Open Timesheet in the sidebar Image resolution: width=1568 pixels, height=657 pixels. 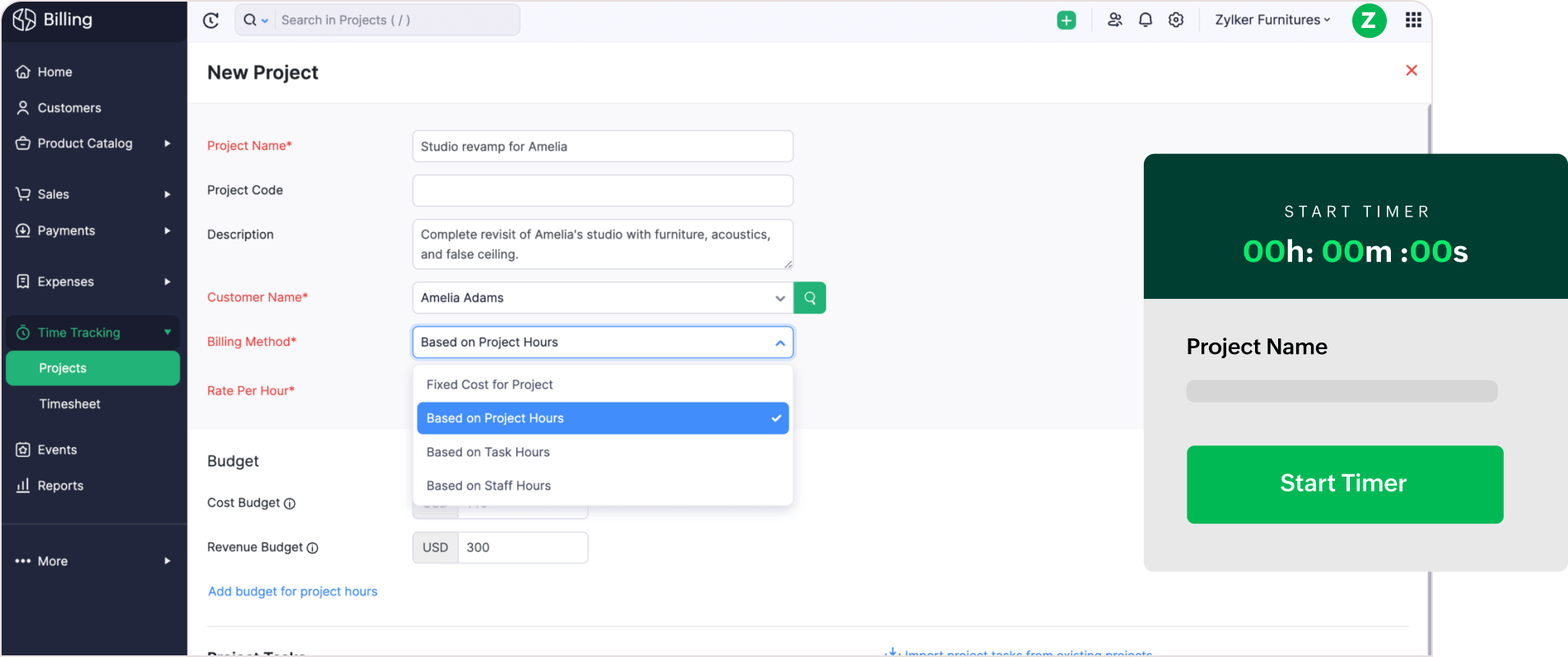click(x=70, y=404)
